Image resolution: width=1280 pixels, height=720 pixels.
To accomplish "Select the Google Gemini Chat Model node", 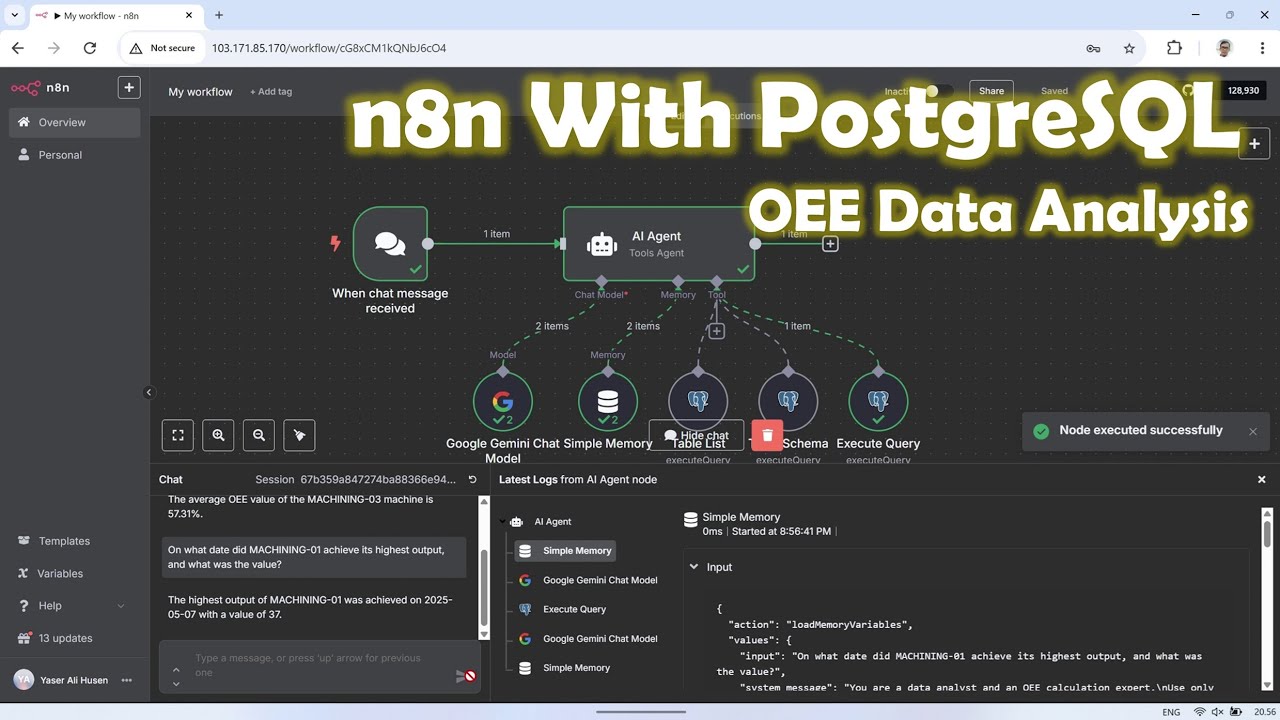I will click(503, 401).
